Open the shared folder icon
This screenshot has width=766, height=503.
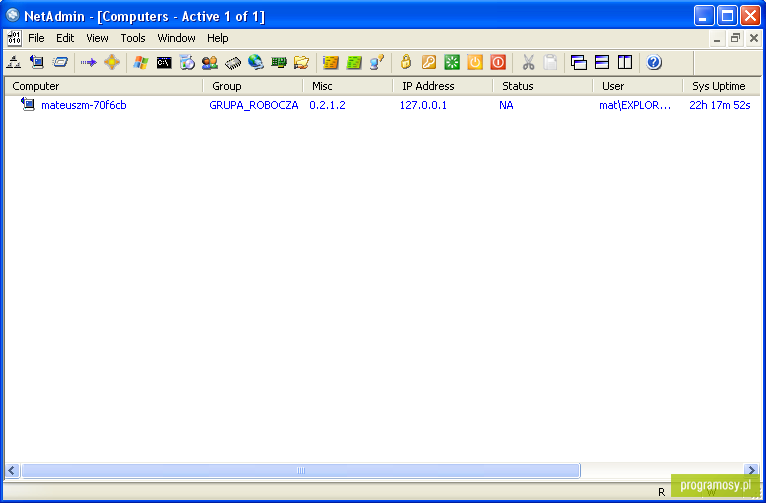tap(302, 63)
